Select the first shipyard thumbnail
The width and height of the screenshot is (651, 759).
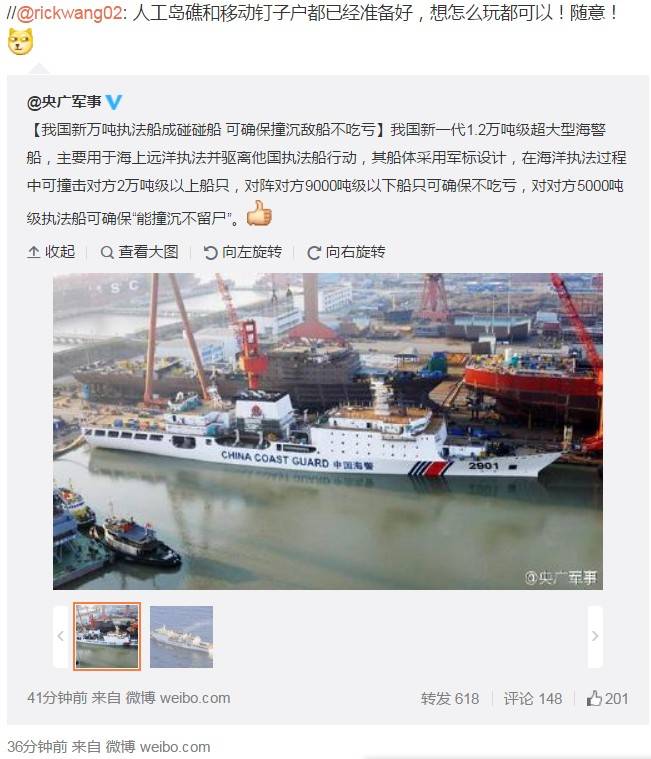[x=107, y=637]
